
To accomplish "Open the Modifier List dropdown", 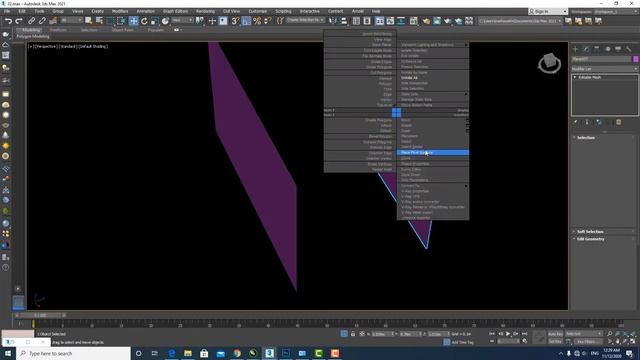I will point(604,69).
